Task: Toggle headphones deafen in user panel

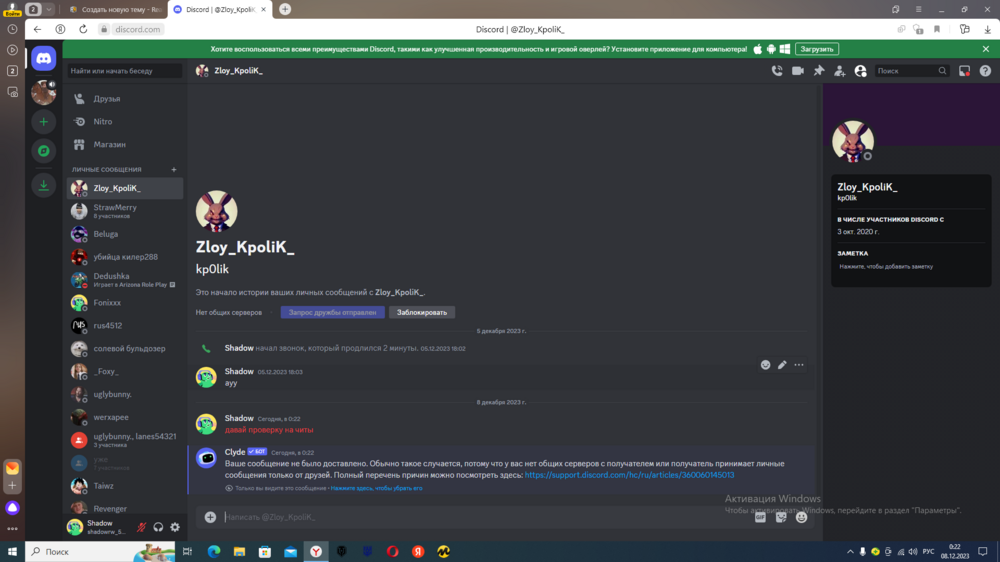Action: pos(158,527)
